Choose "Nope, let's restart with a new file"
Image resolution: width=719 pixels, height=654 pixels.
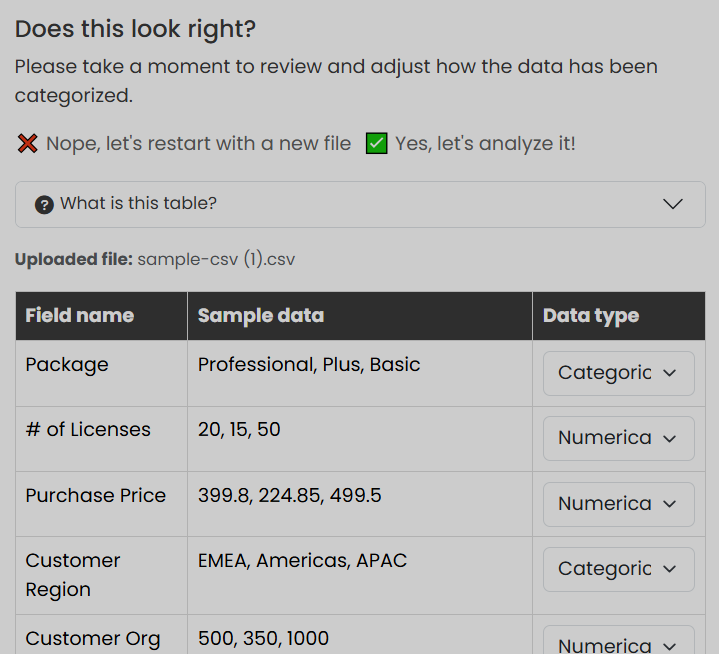point(198,144)
